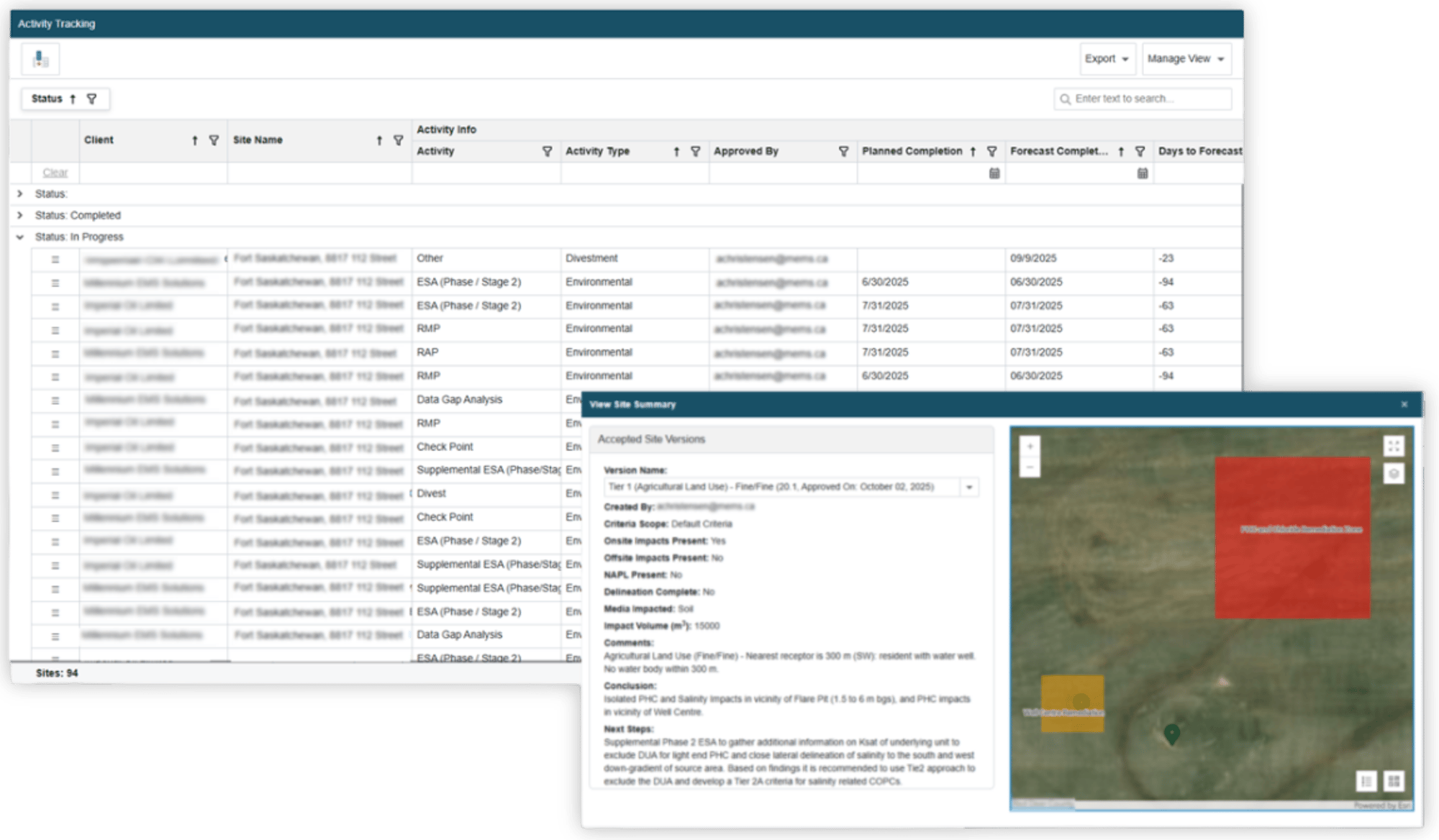1439x840 pixels.
Task: Toggle the sort arrow in the Status chip
Action: (x=73, y=99)
